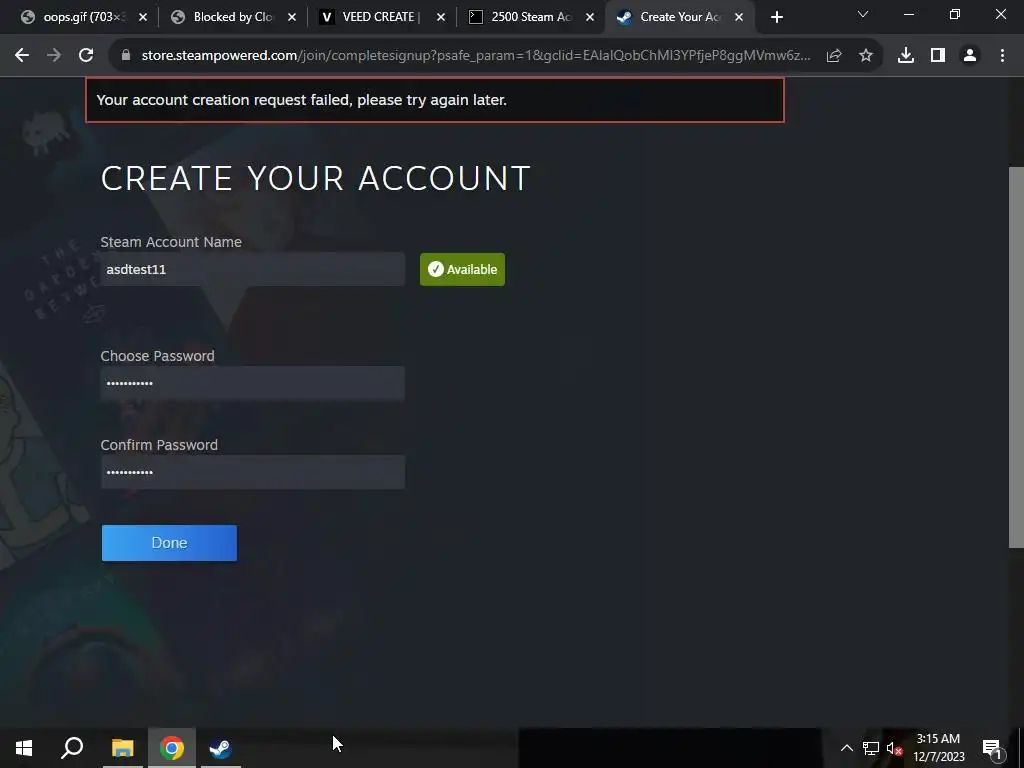Click the Choose Password field
Screen dimensions: 1024x768
[253, 383]
